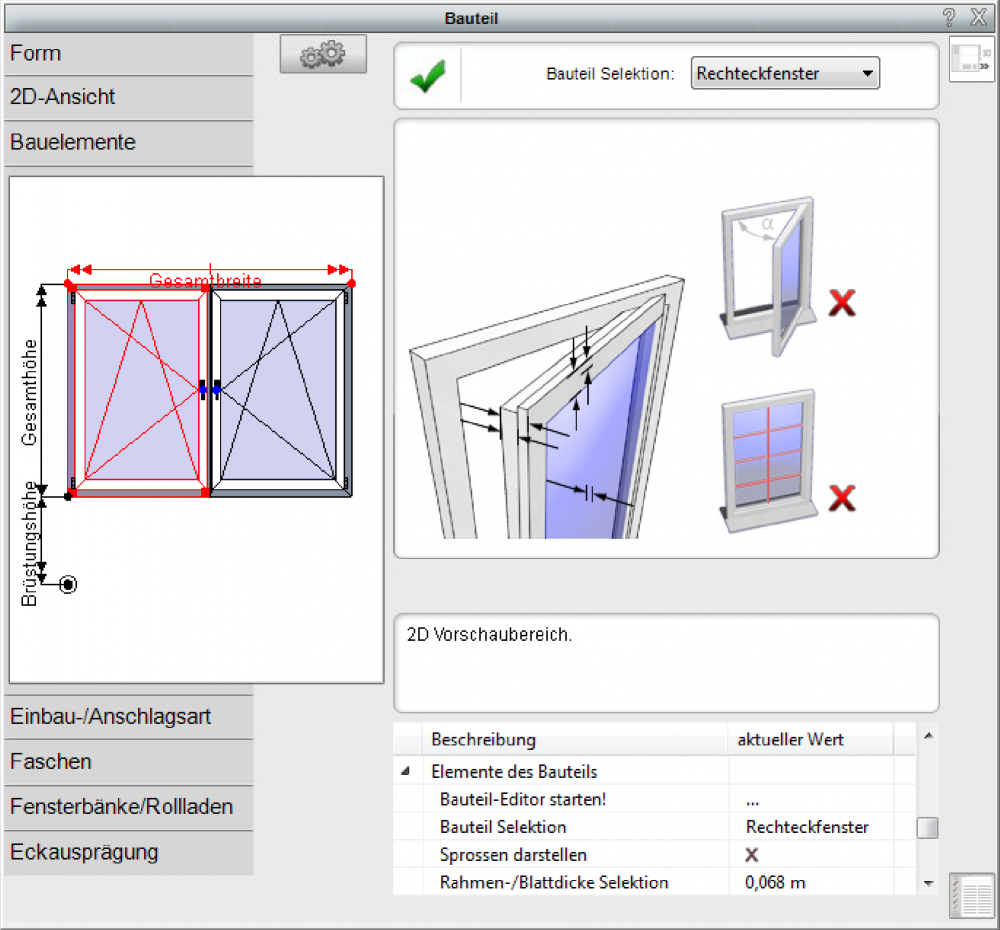Viewport: 1000px width, 930px height.
Task: Open the Form section
Action: (x=128, y=54)
